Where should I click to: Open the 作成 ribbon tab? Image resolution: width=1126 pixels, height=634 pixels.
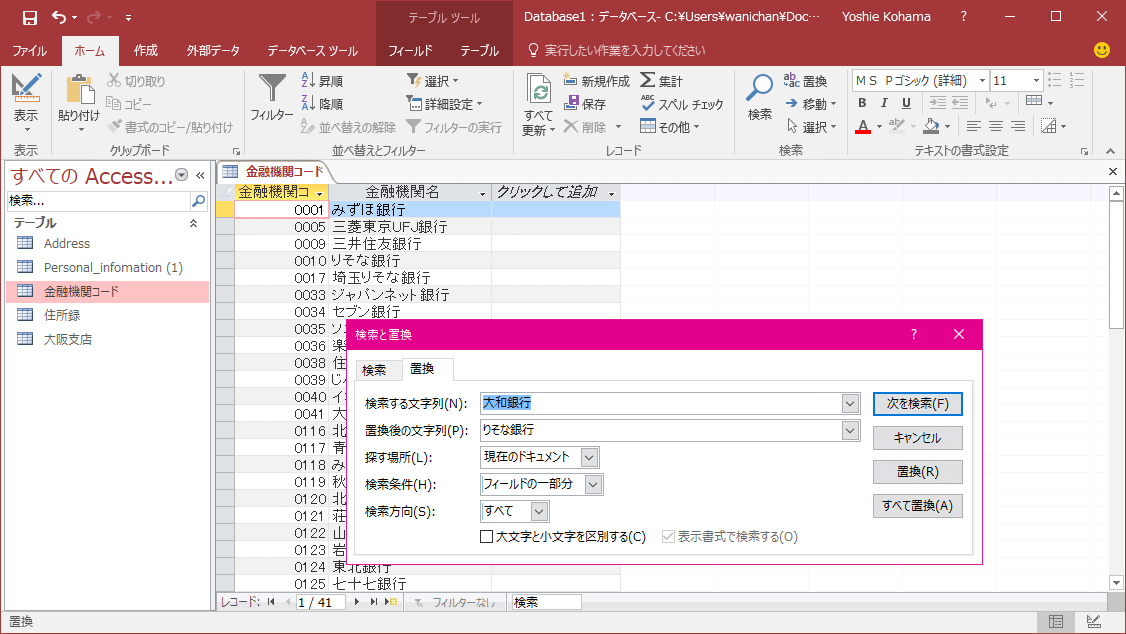pyautogui.click(x=146, y=50)
